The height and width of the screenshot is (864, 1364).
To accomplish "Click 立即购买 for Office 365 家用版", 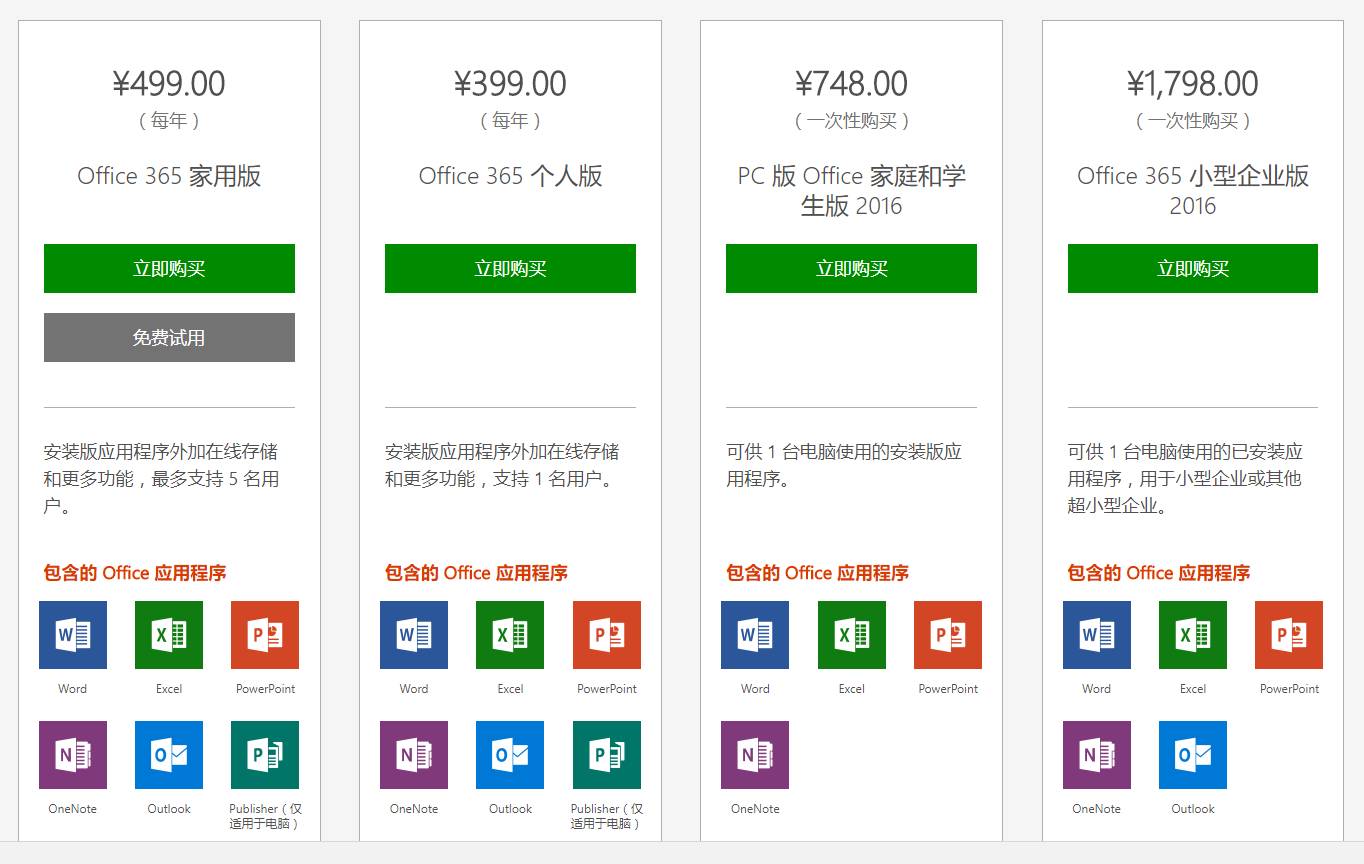I will click(x=169, y=268).
